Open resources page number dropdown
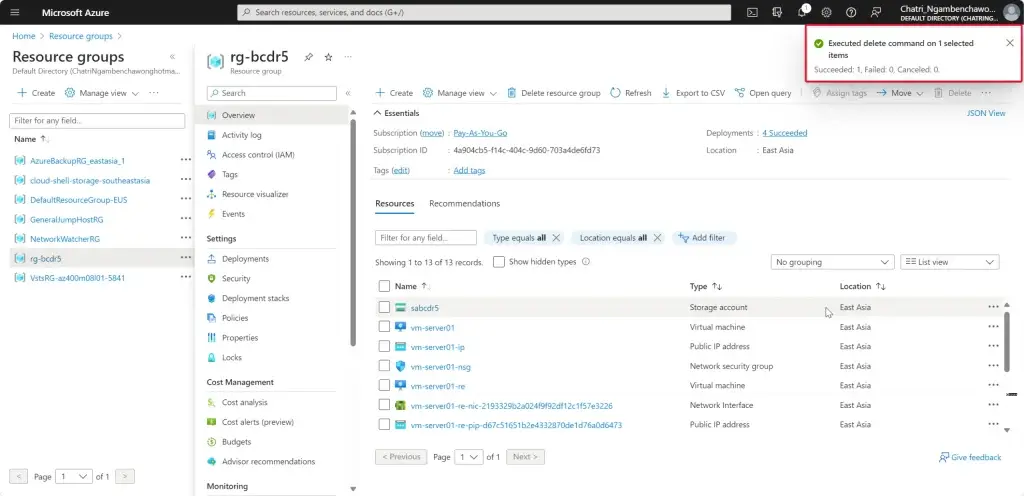Viewport: 1024px width, 496px height. click(x=469, y=457)
